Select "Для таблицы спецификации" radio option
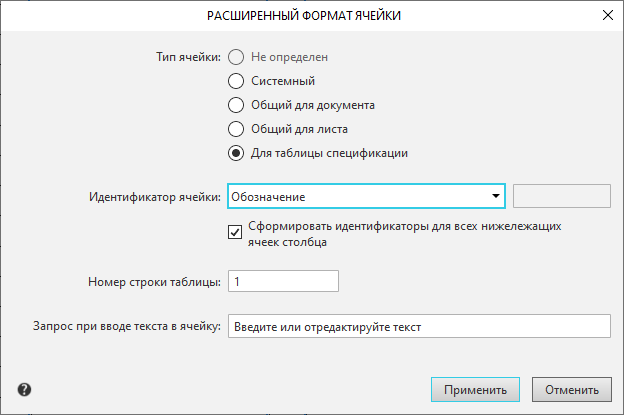The image size is (624, 415). click(x=236, y=153)
